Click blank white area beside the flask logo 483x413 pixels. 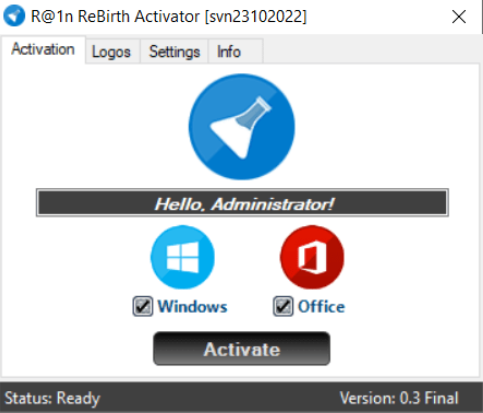[383, 127]
